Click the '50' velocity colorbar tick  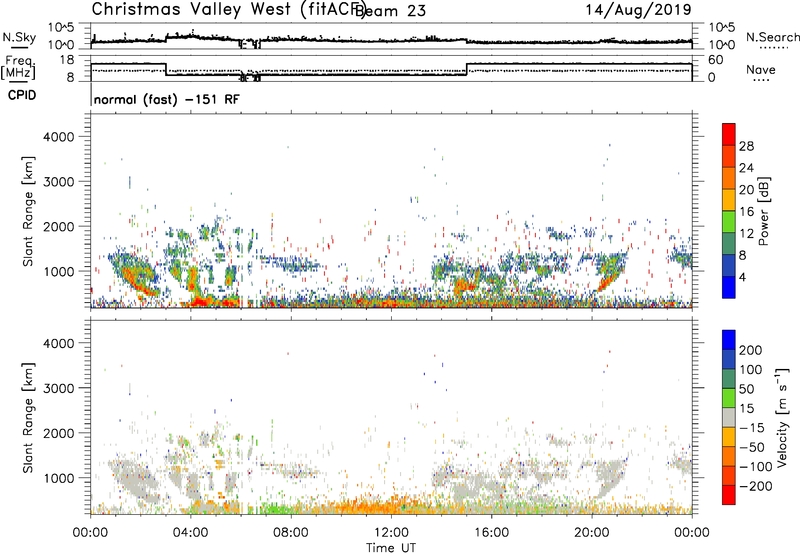pos(746,389)
